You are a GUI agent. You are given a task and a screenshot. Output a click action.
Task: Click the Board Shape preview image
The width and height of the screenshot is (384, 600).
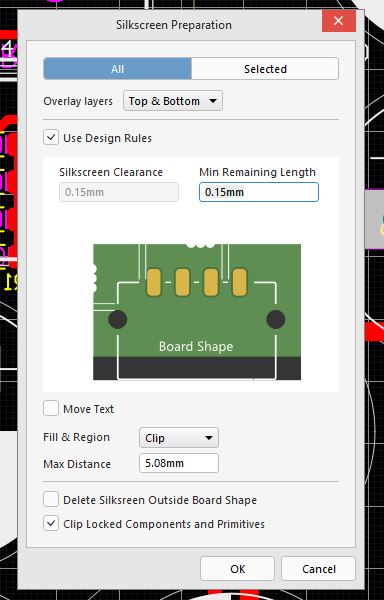[x=197, y=312]
